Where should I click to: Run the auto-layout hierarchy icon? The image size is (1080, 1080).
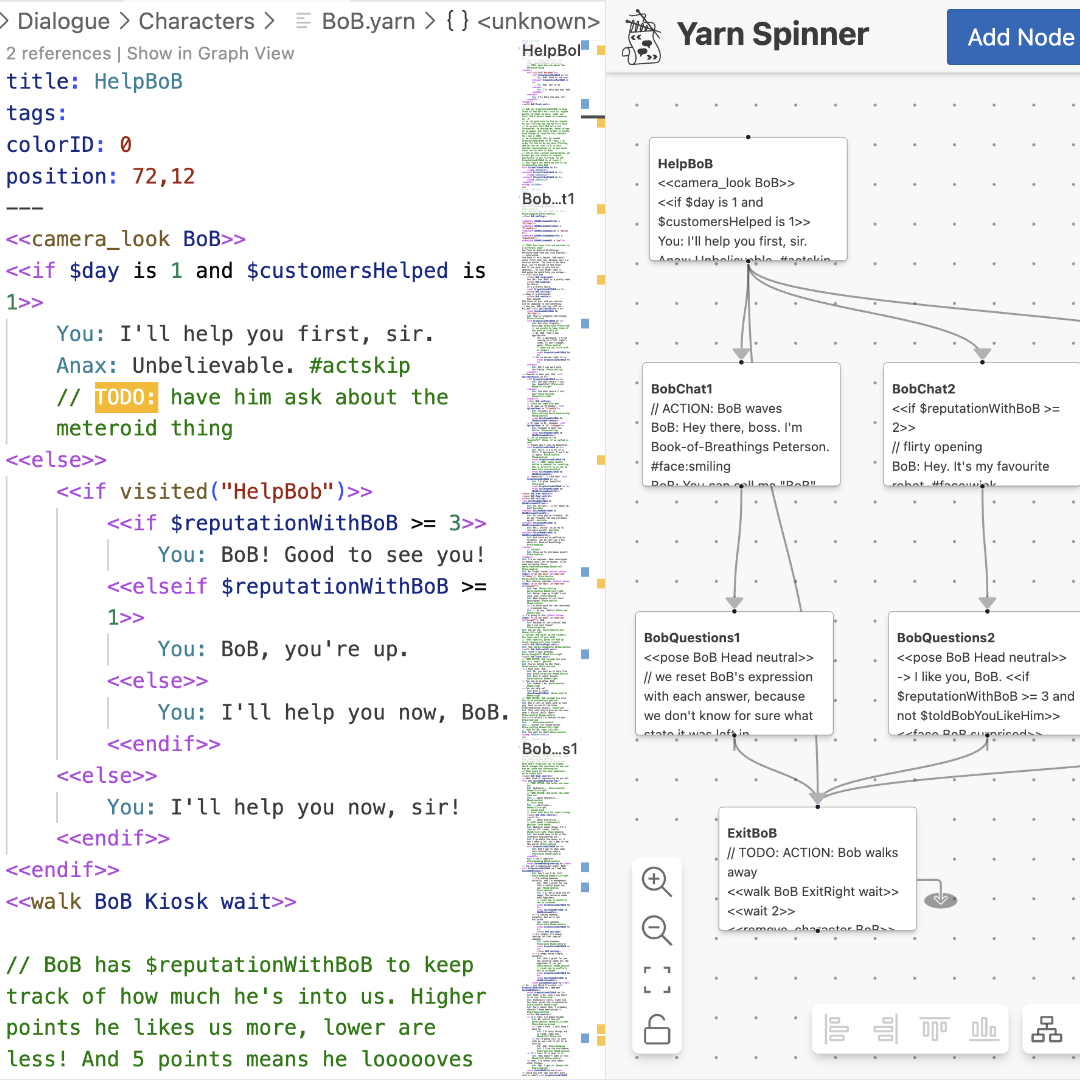coord(1047,1028)
